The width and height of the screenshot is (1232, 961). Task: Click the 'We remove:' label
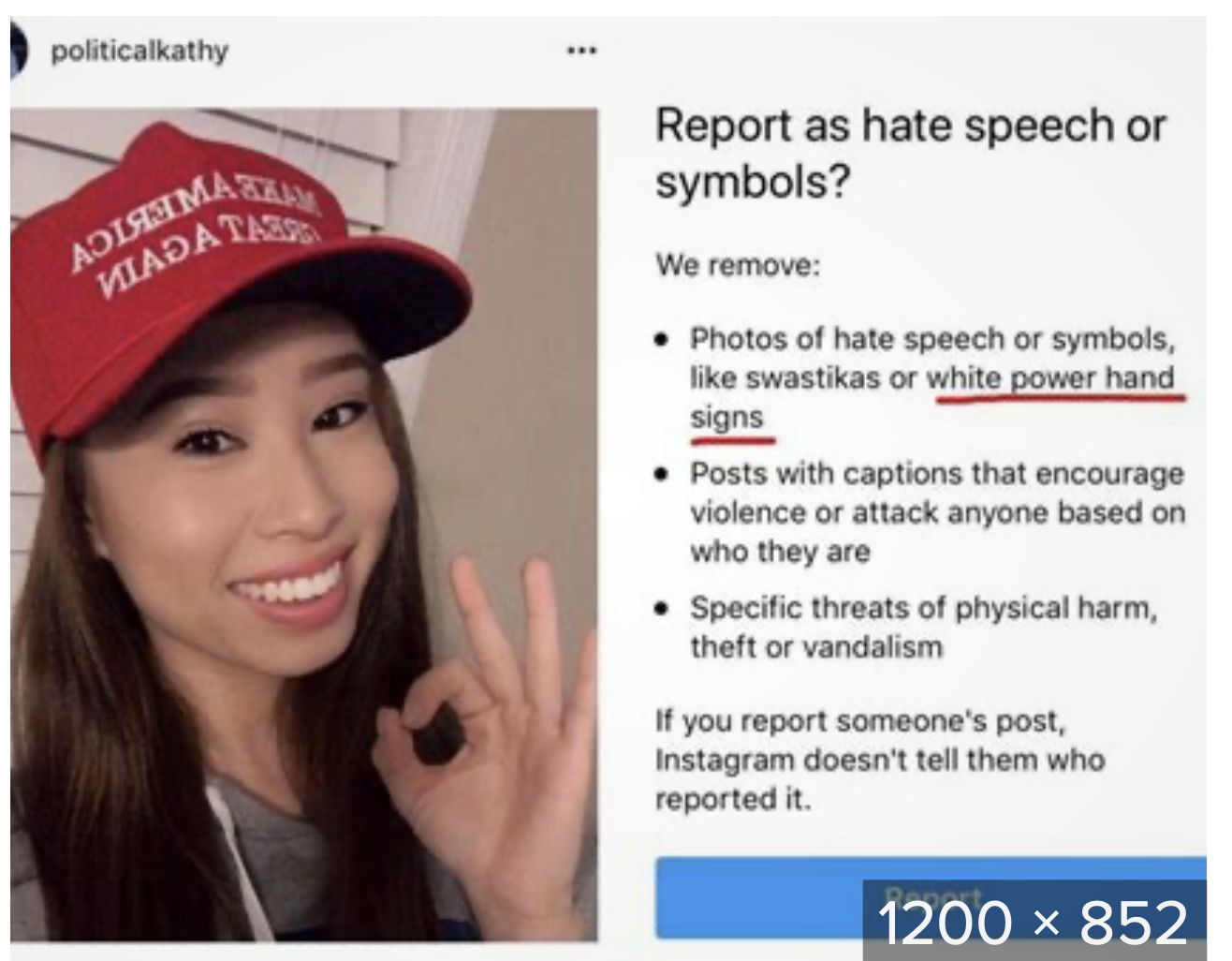(x=738, y=265)
